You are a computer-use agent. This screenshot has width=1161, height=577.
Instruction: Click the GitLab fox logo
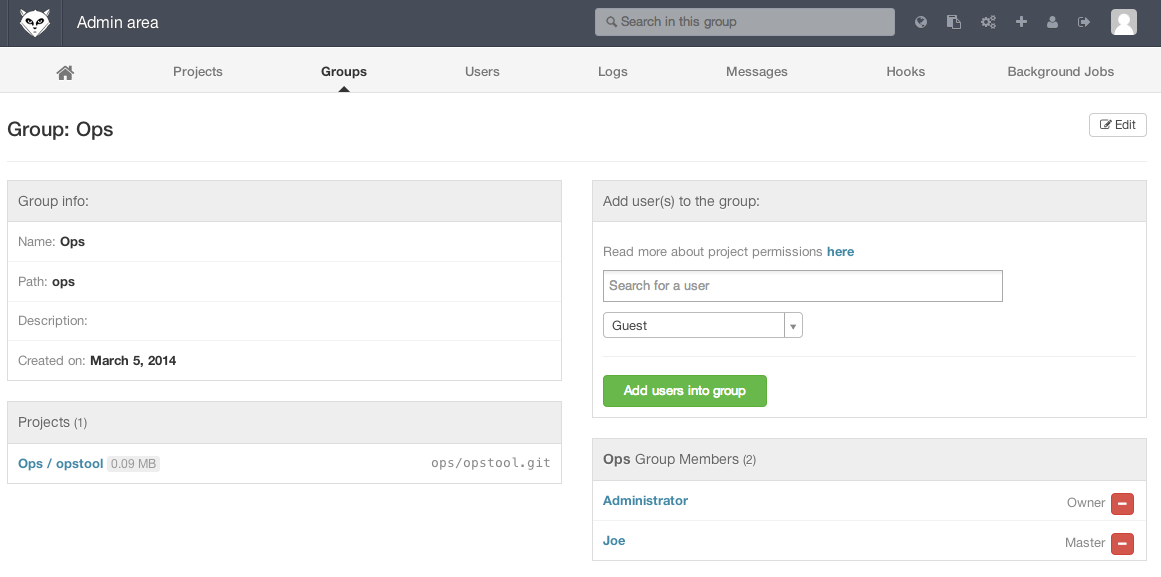pos(35,22)
